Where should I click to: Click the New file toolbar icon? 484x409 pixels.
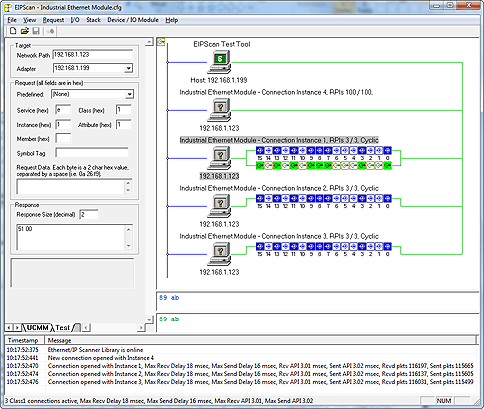(13, 31)
